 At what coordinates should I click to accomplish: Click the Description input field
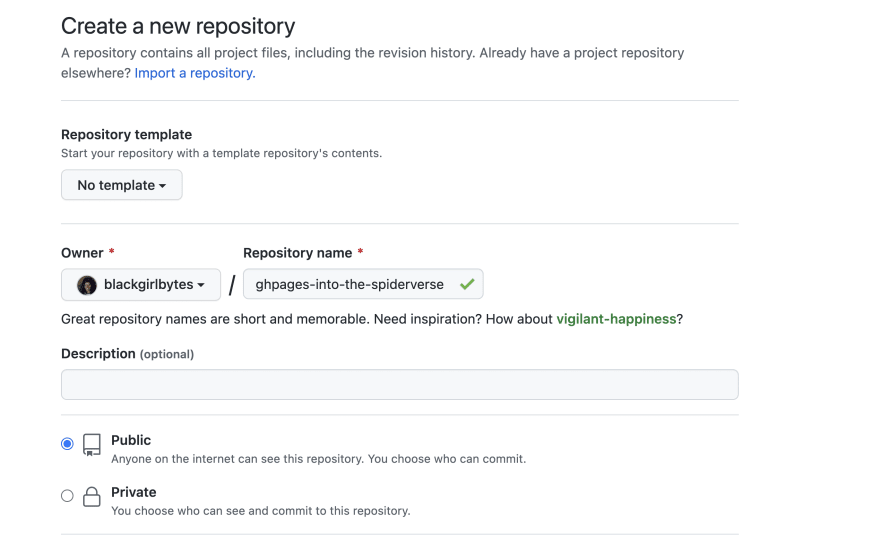point(400,385)
